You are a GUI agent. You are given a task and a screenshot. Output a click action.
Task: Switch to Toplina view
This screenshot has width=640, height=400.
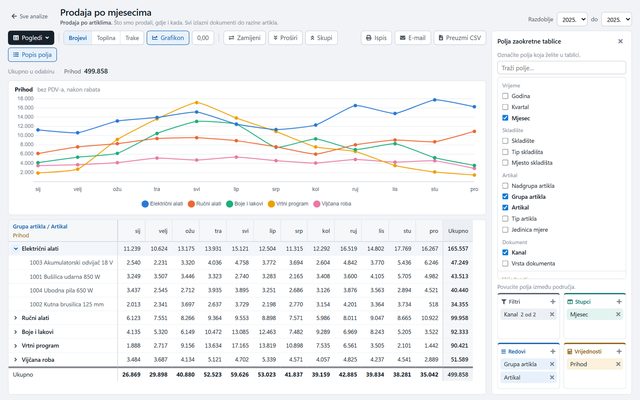coord(106,38)
